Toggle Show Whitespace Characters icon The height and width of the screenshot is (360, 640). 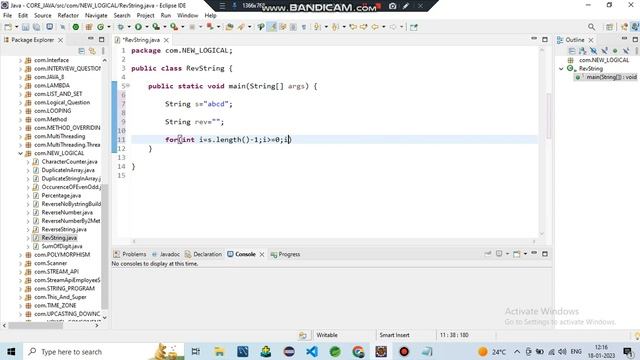click(x=304, y=27)
